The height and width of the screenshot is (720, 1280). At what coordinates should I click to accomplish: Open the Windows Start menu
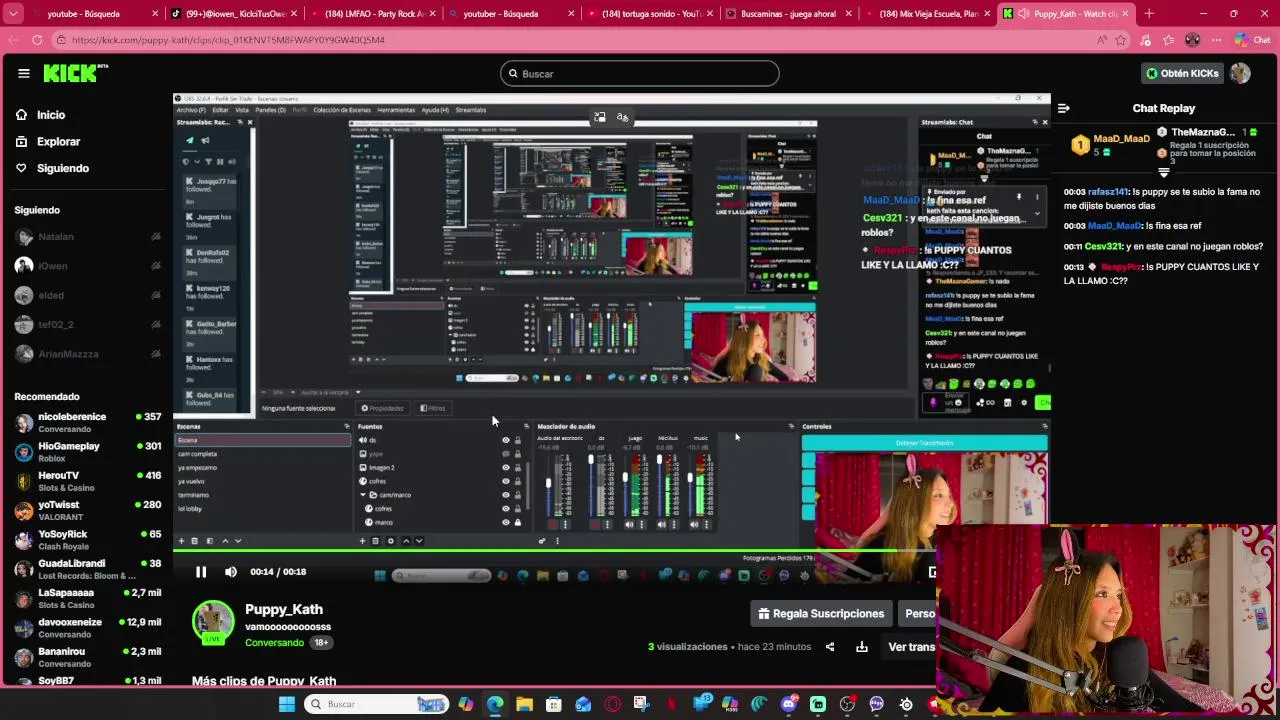point(287,704)
